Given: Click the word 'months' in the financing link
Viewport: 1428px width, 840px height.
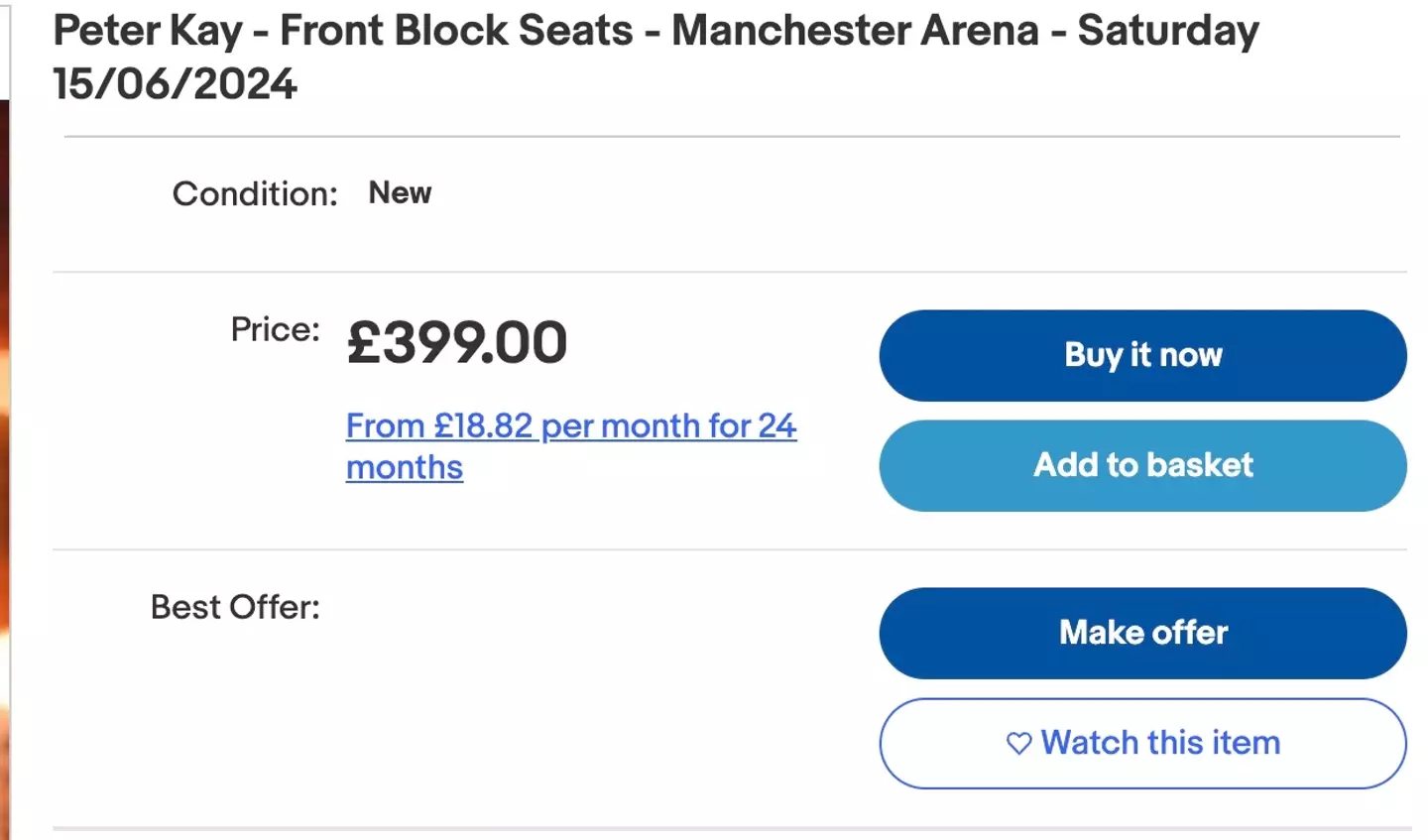Looking at the screenshot, I should [x=405, y=468].
